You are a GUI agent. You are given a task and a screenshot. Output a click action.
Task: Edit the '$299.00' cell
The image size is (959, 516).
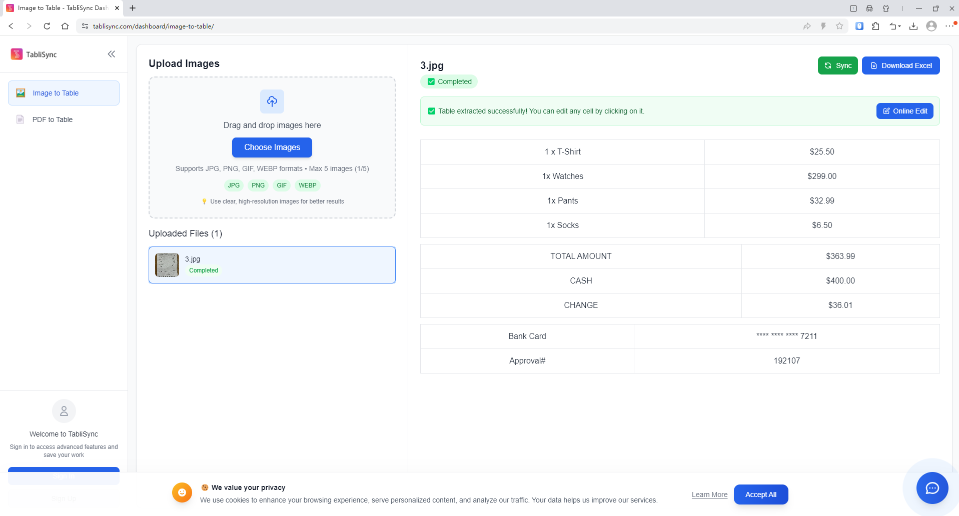[821, 176]
